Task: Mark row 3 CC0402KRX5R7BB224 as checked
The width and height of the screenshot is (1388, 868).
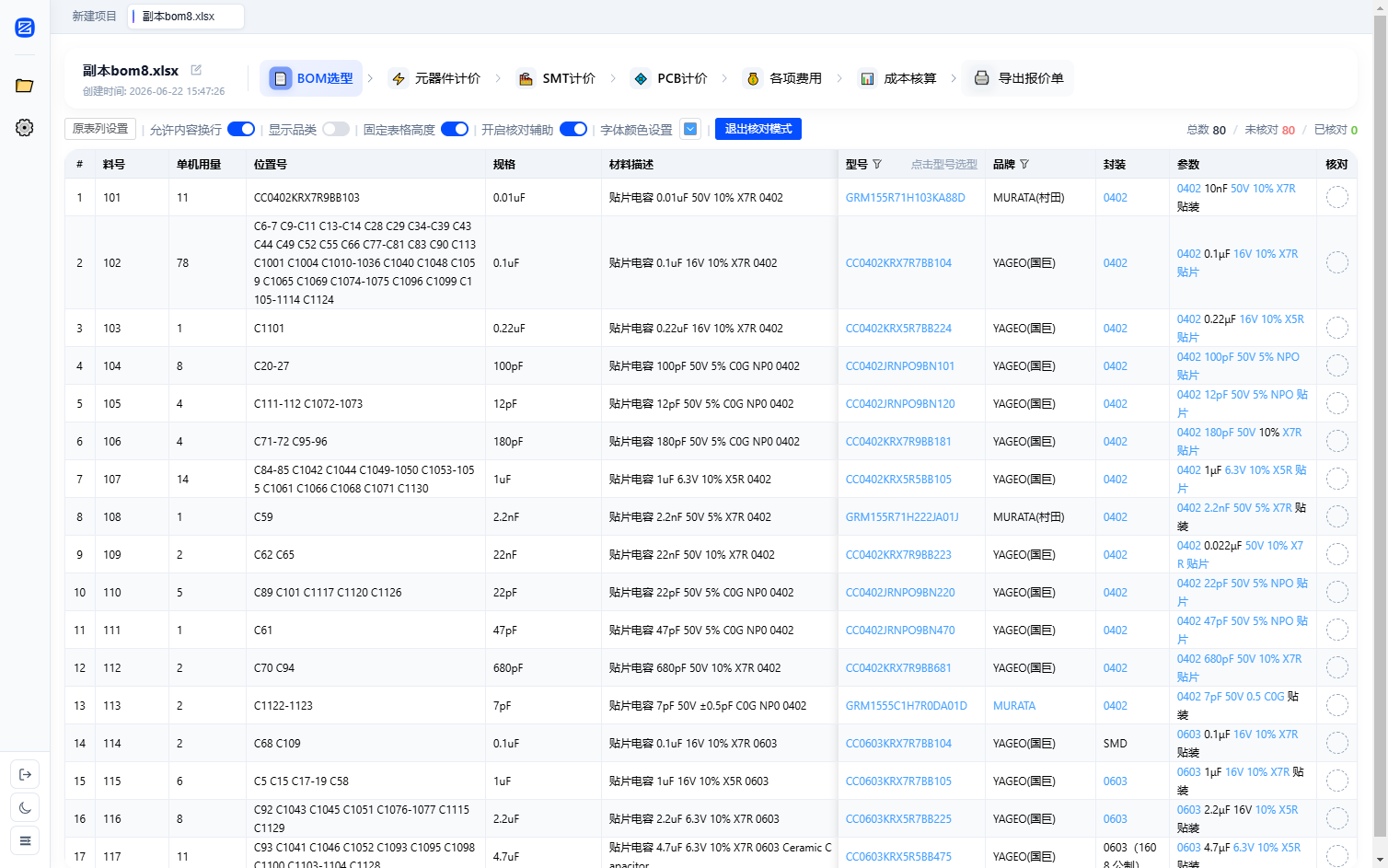Action: [1336, 328]
